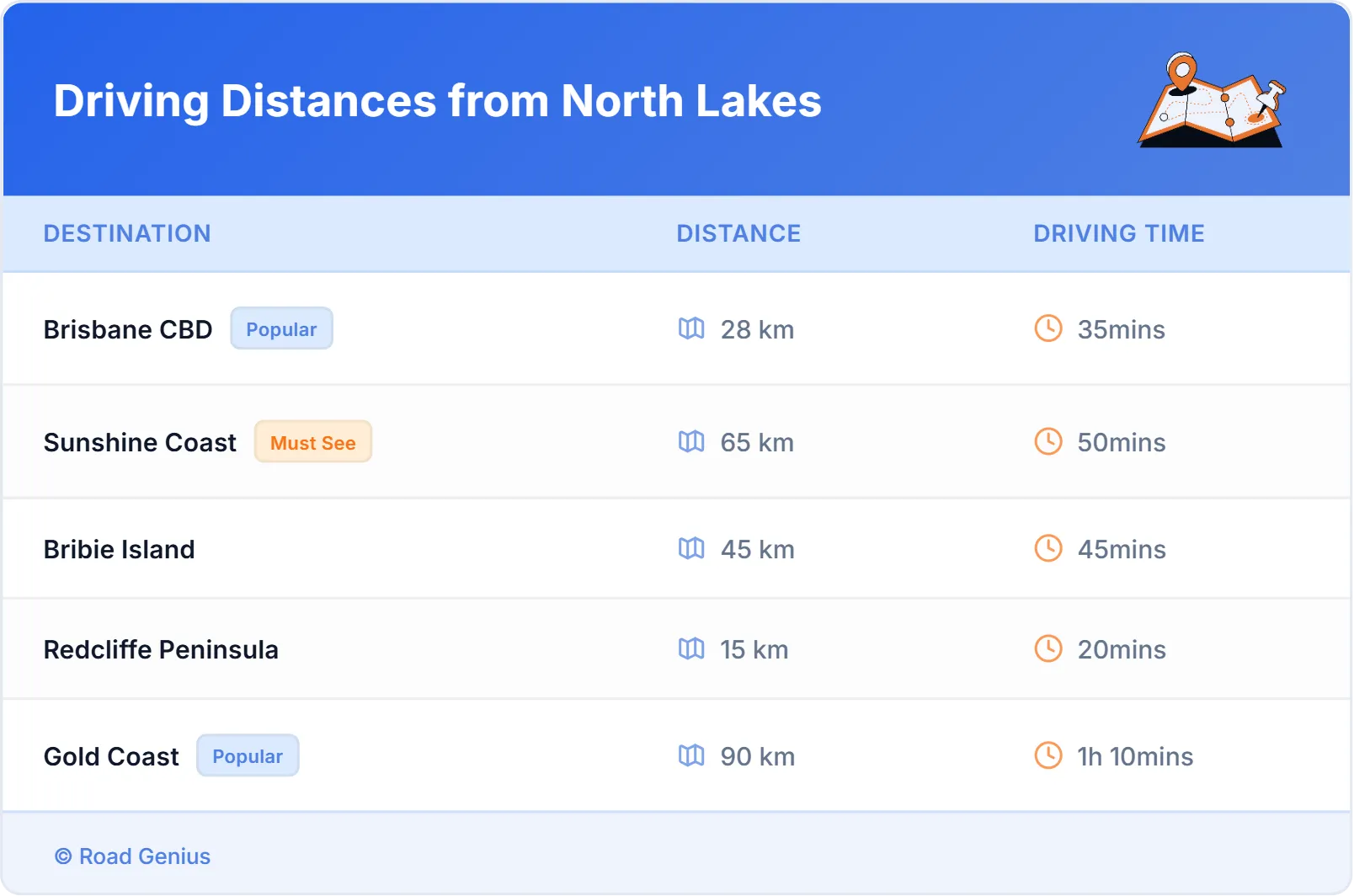The width and height of the screenshot is (1354, 896).
Task: Click the Sunshine Coast destination name
Action: click(x=140, y=442)
